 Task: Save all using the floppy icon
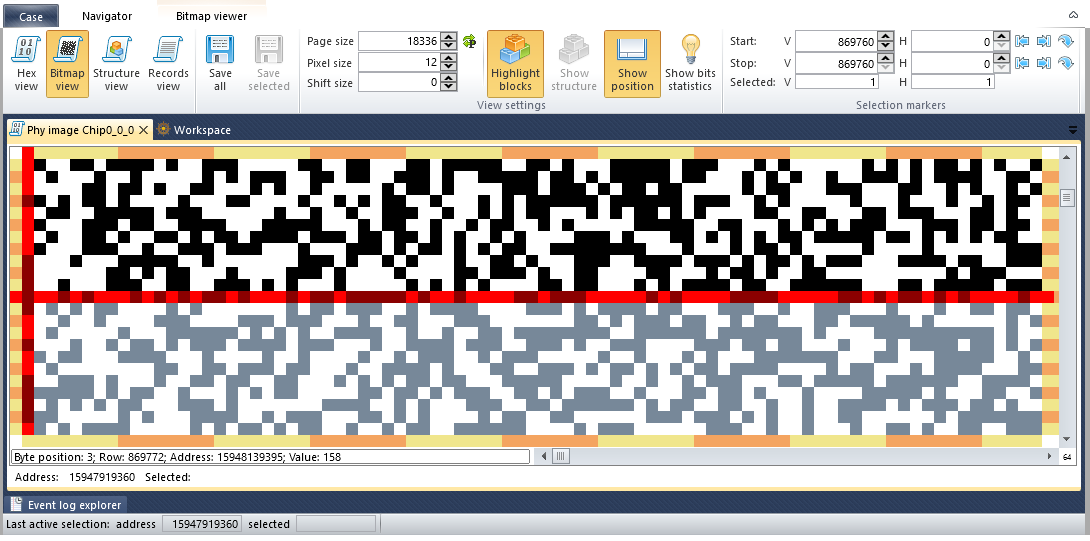220,64
